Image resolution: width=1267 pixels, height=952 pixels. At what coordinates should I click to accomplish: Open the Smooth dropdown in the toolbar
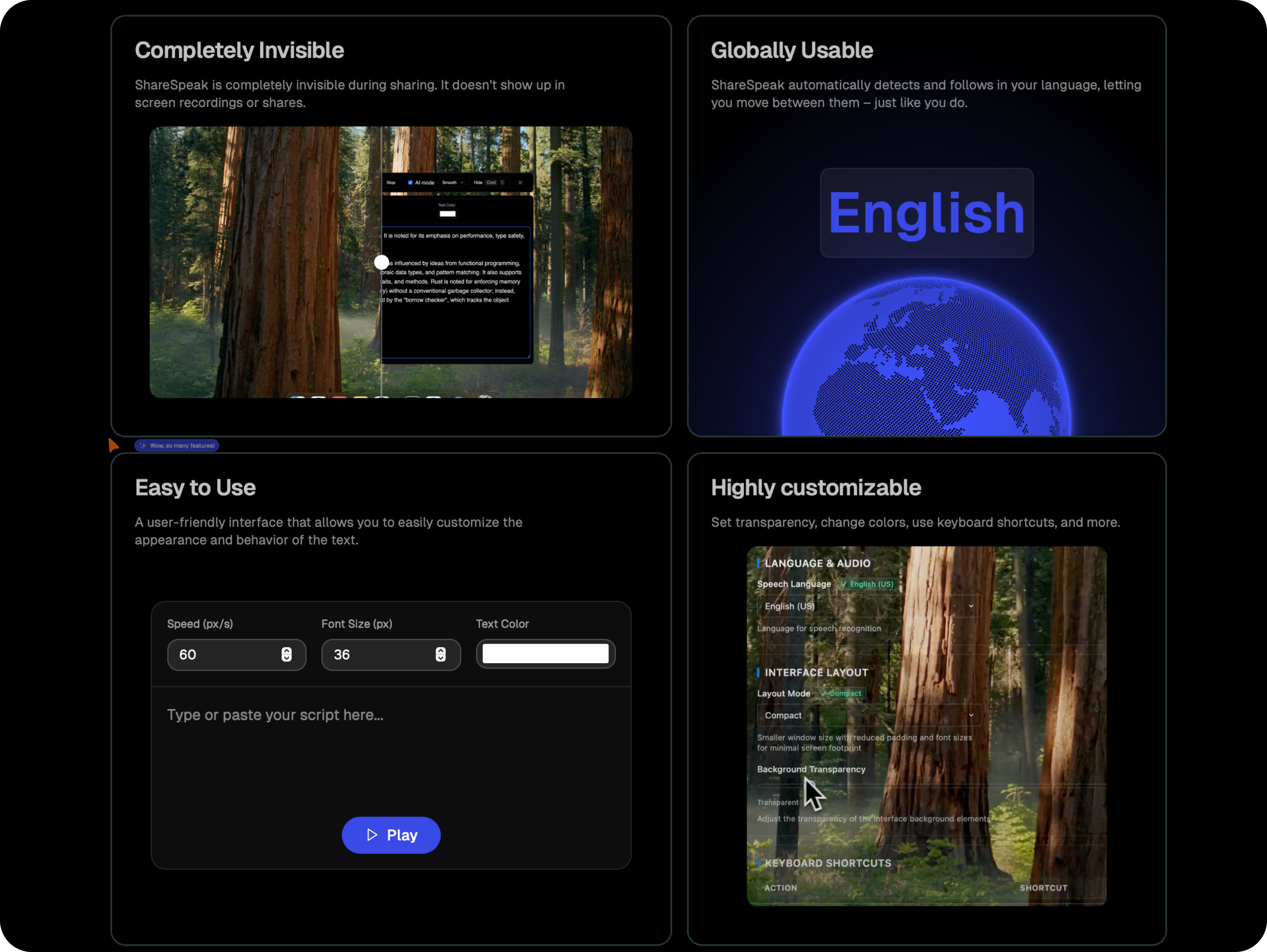pyautogui.click(x=453, y=183)
